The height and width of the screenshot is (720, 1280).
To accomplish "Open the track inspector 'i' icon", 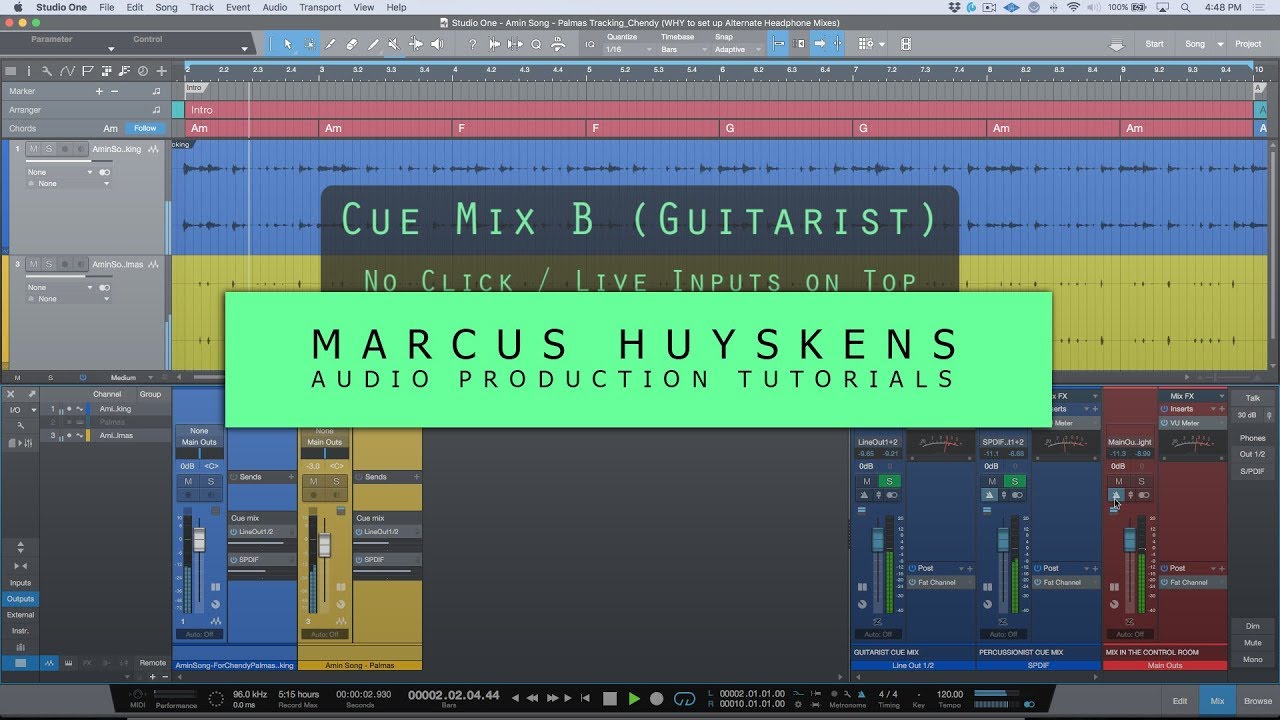I will click(30, 71).
